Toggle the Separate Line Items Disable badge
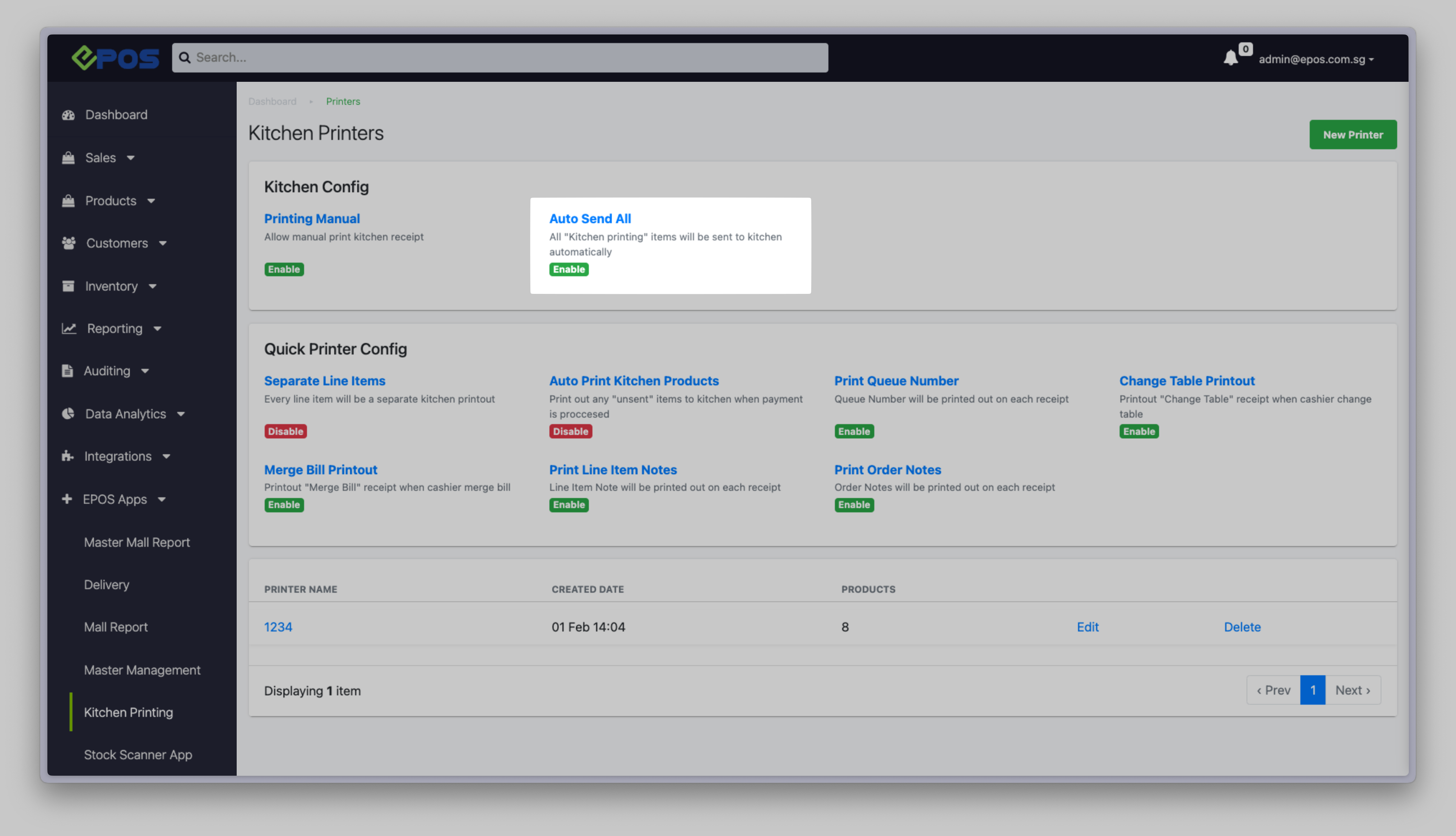Screen dimensions: 1456x836 coord(285,431)
